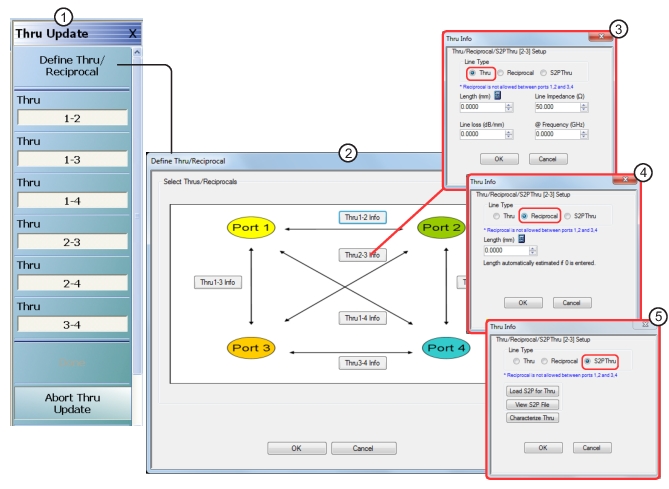Click the Thru3-4 Info button
Image resolution: width=669 pixels, height=489 pixels.
click(363, 363)
